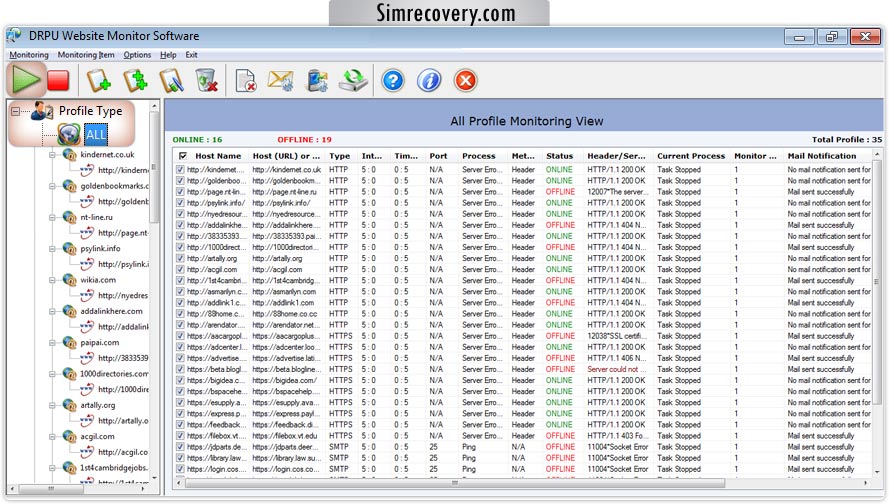Click the delete profile trash icon
This screenshot has width=889, height=504.
click(207, 81)
